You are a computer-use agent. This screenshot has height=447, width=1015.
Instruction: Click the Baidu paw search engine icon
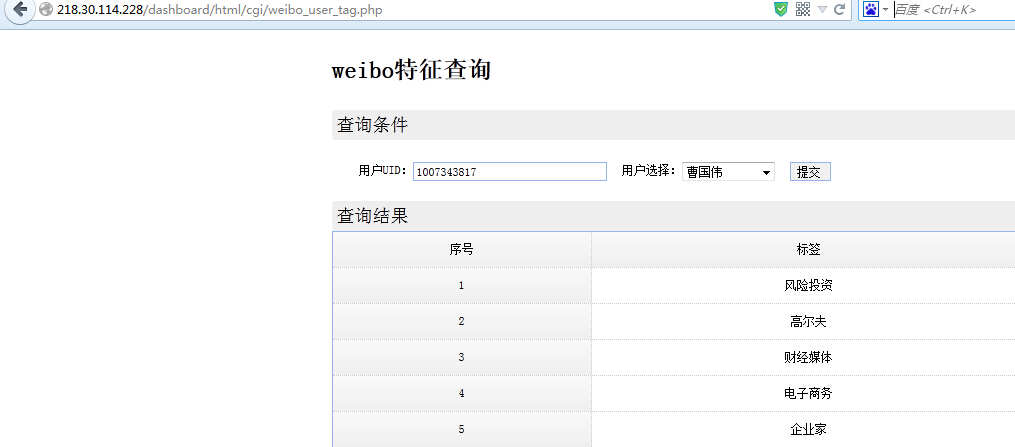coord(871,10)
